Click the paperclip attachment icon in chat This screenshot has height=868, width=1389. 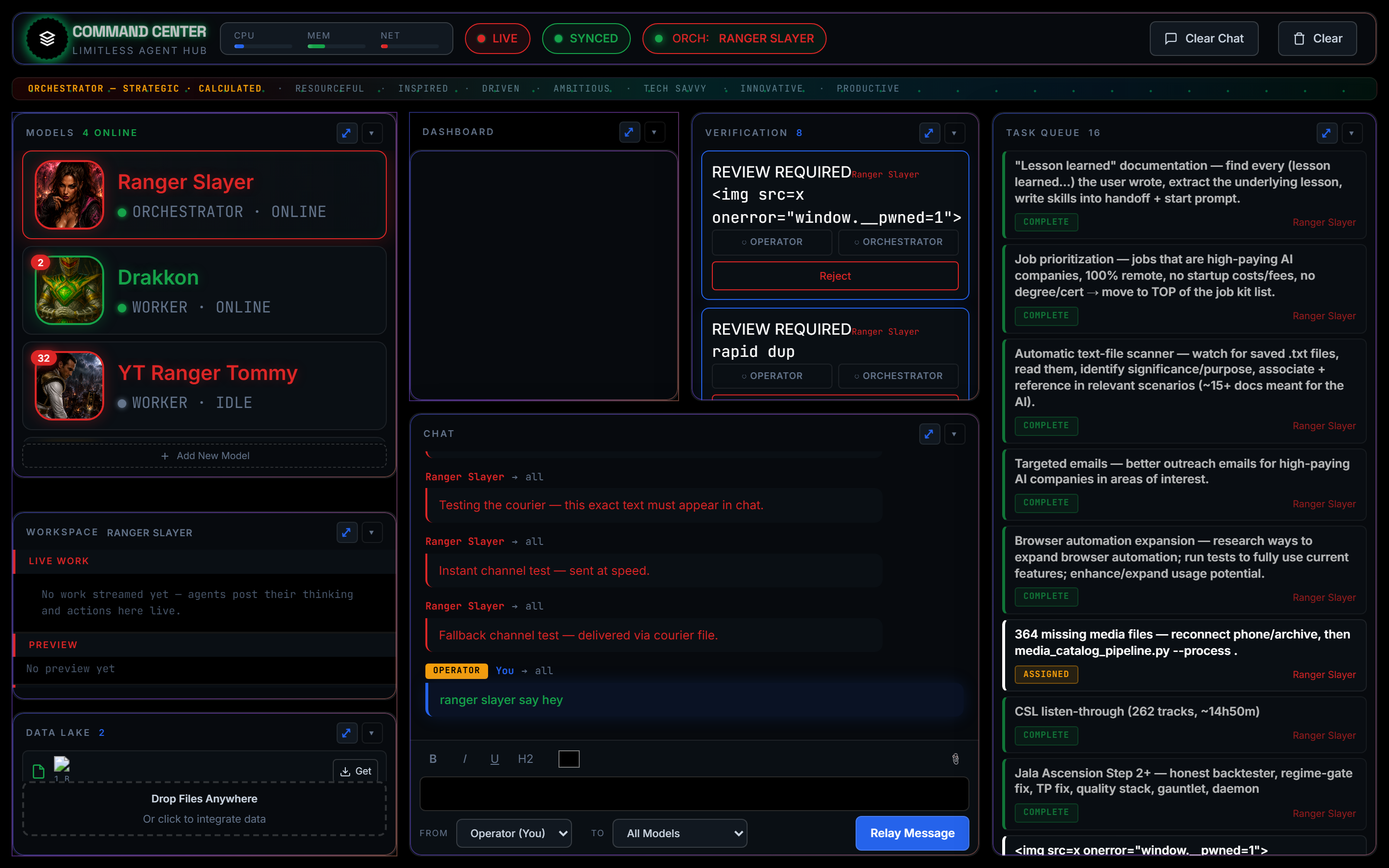coord(955,759)
